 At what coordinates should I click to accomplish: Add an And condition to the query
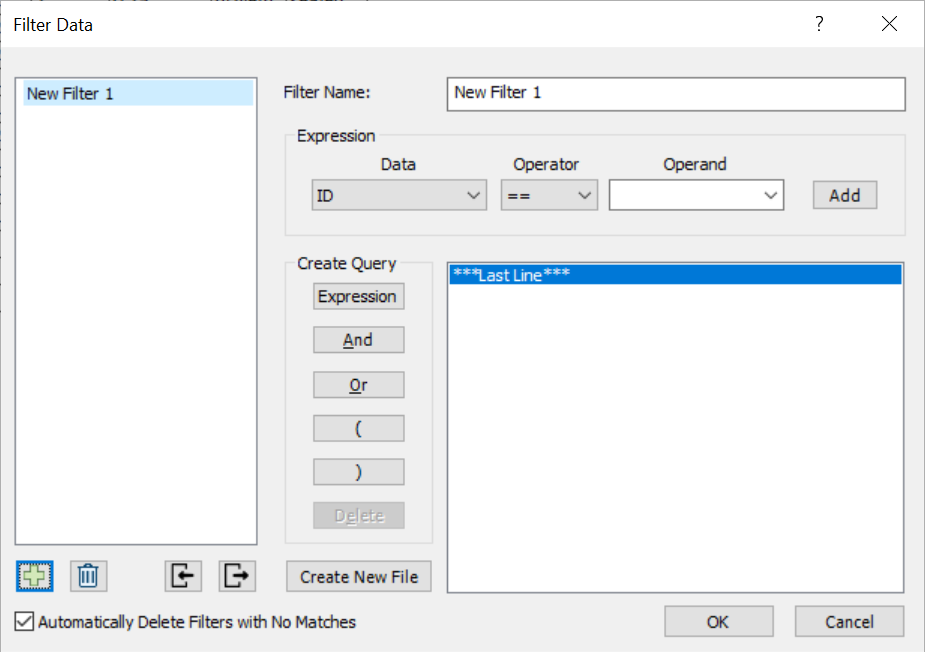(x=358, y=339)
